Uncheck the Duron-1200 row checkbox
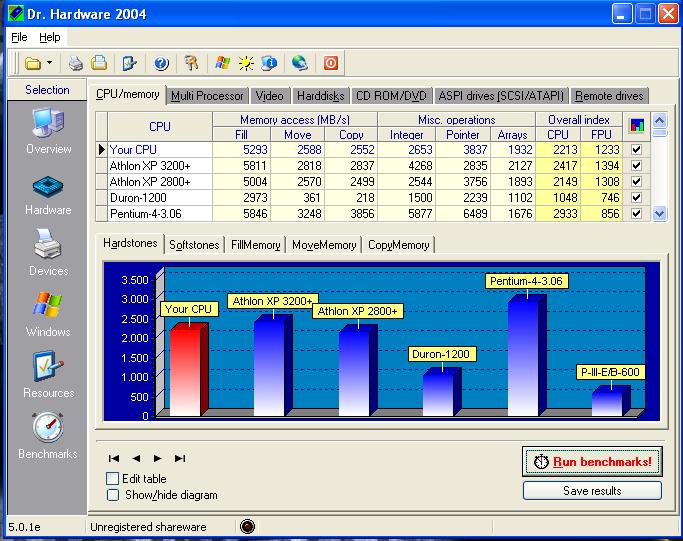 coord(636,198)
